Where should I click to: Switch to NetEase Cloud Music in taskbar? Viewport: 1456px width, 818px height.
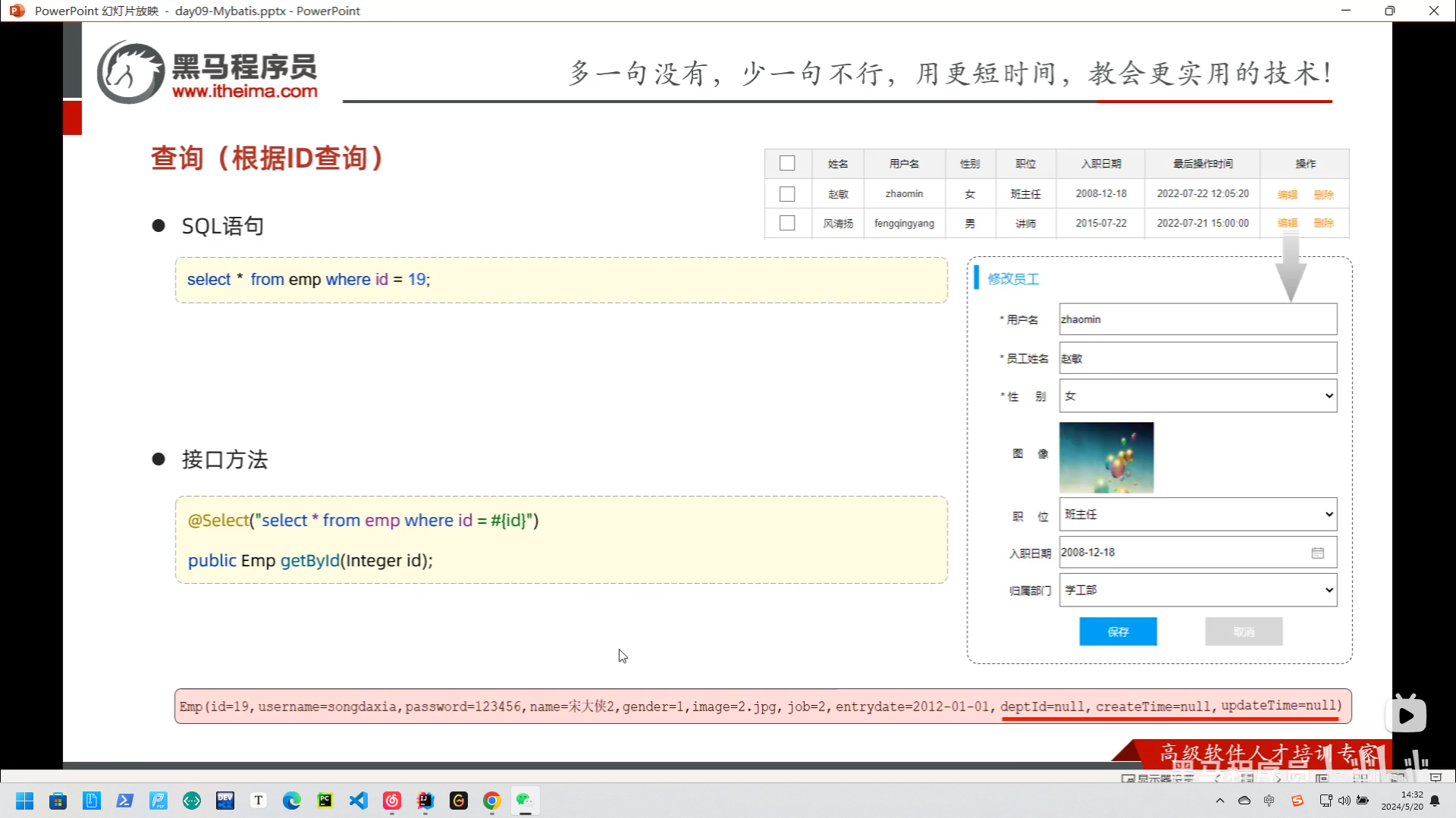coord(391,801)
